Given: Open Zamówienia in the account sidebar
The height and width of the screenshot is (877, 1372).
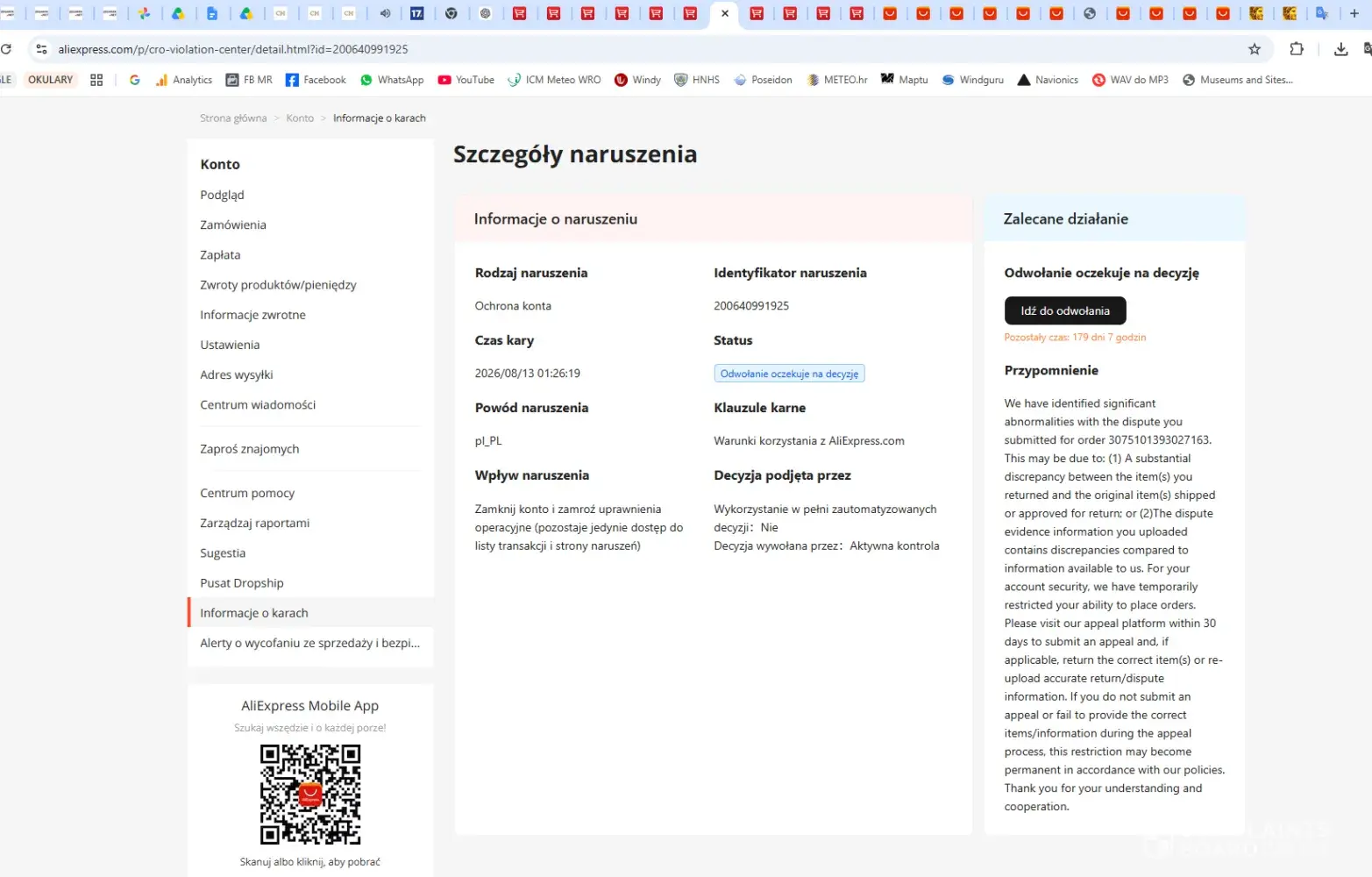Looking at the screenshot, I should click(x=233, y=225).
